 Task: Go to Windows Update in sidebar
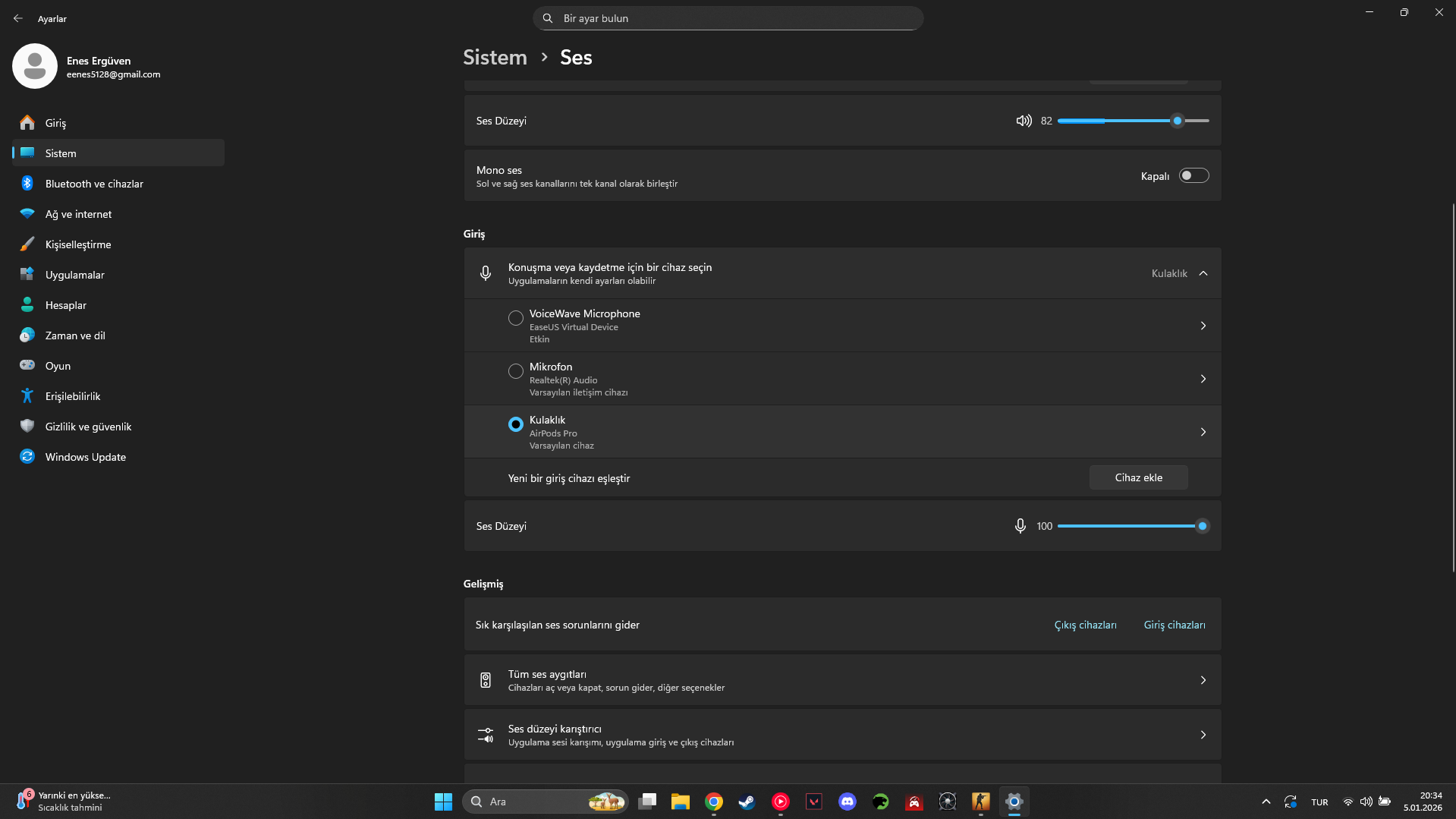coord(85,457)
